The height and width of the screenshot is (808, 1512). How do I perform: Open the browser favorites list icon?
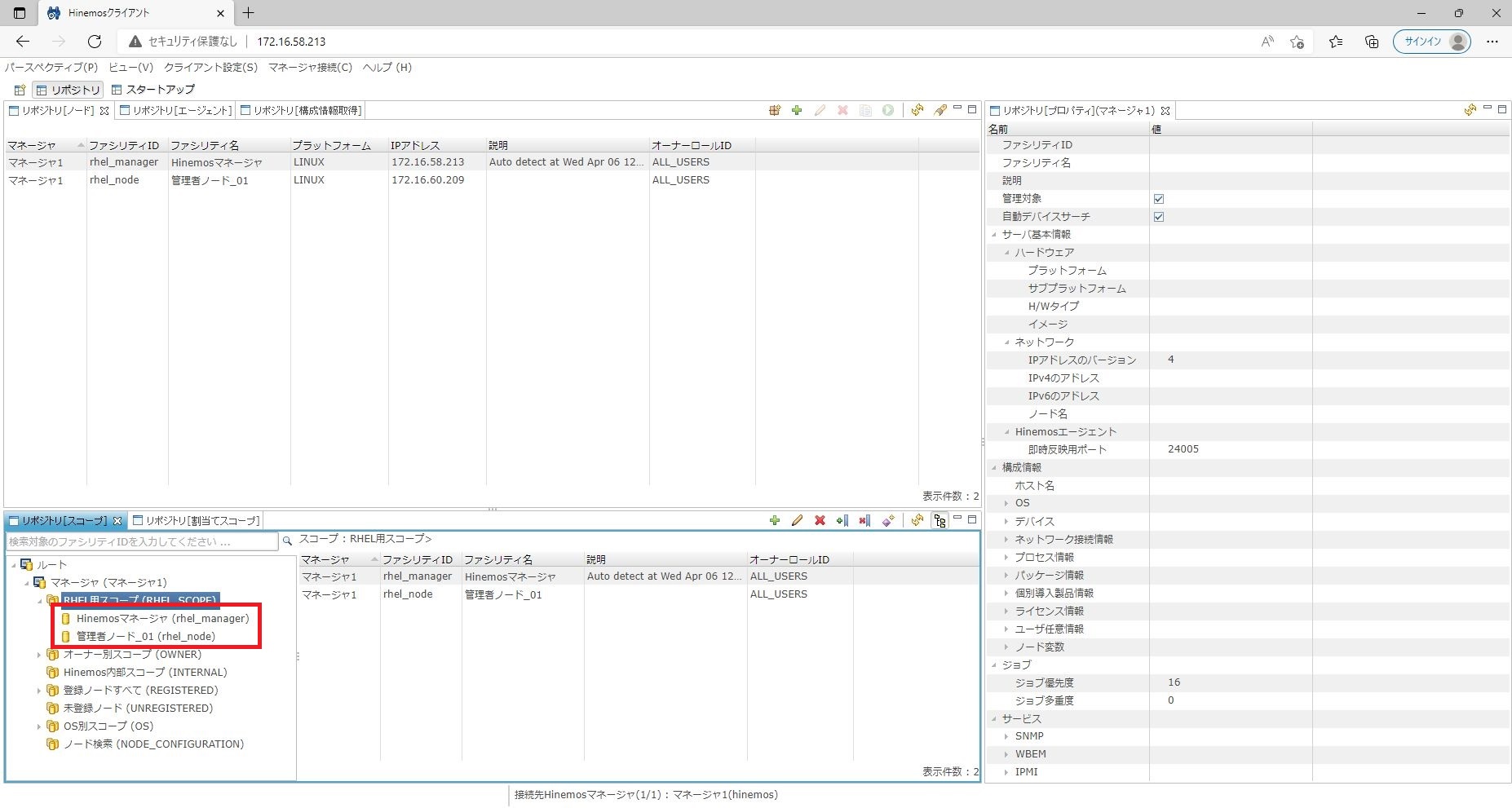tap(1336, 42)
